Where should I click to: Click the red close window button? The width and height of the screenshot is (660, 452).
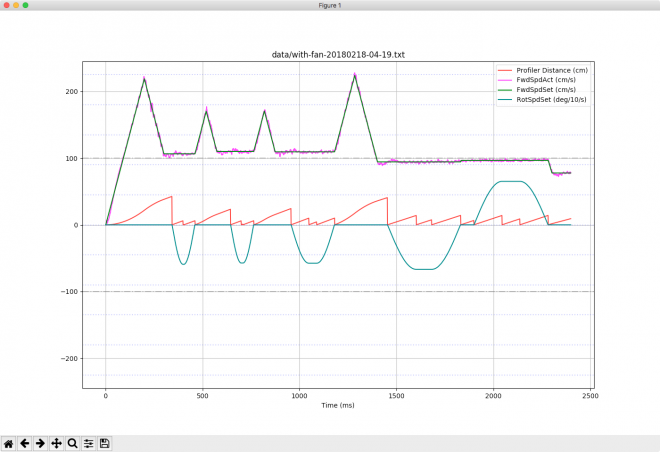pos(7,5)
